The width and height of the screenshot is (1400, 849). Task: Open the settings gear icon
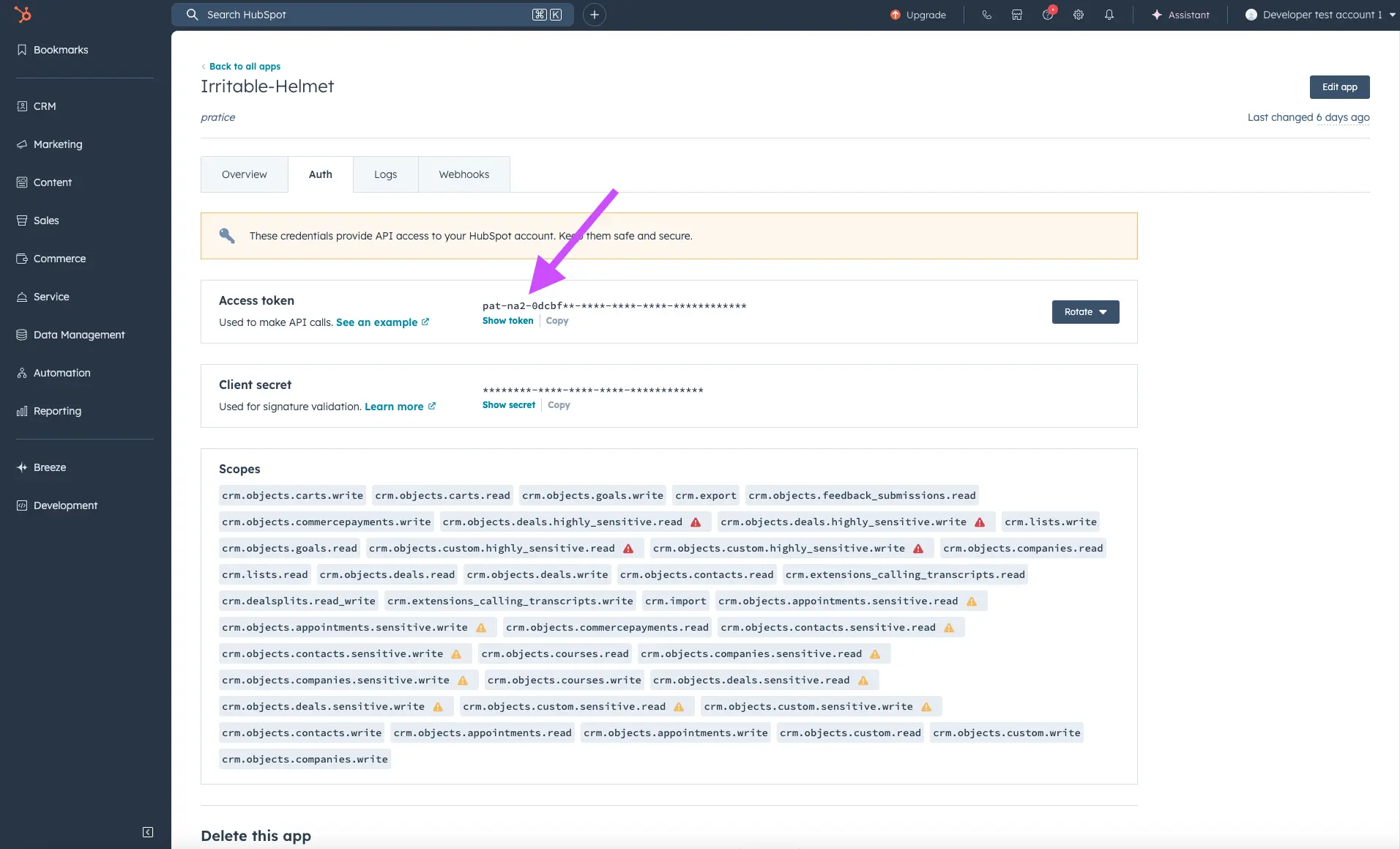1079,15
